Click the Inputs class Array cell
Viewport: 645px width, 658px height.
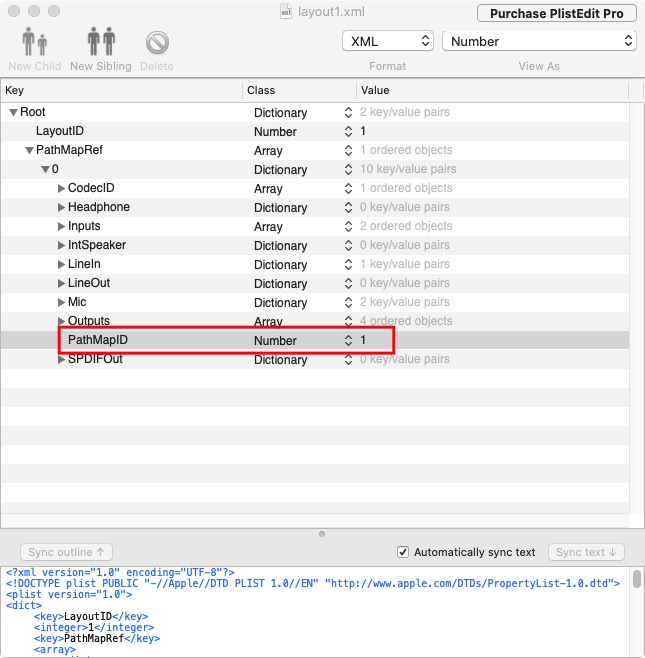[x=268, y=227]
